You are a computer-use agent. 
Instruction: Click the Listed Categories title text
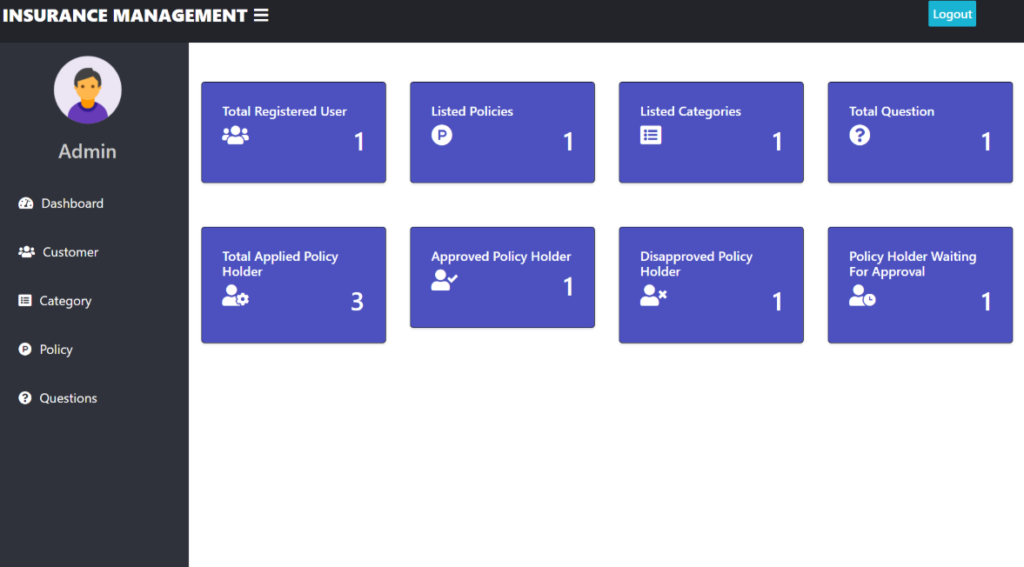point(690,111)
